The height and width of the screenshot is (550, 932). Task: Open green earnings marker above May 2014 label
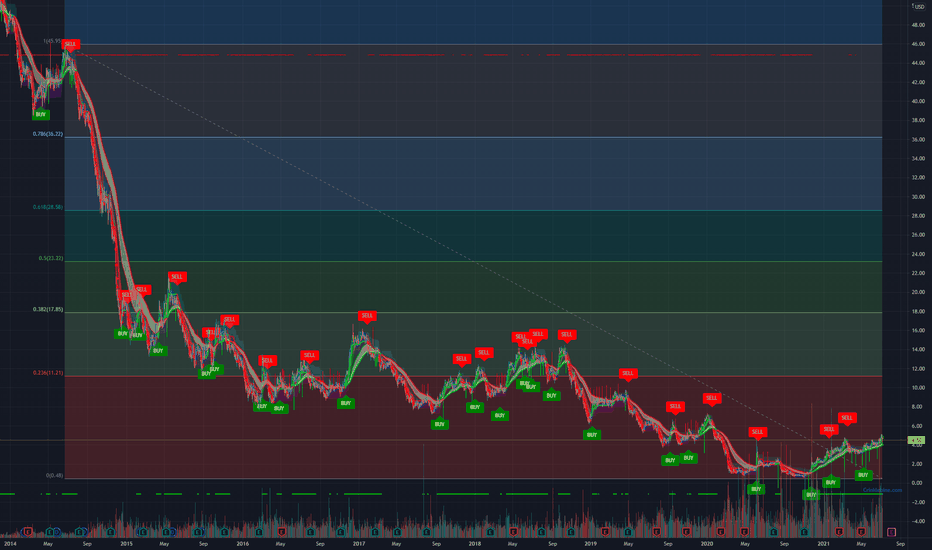49,532
